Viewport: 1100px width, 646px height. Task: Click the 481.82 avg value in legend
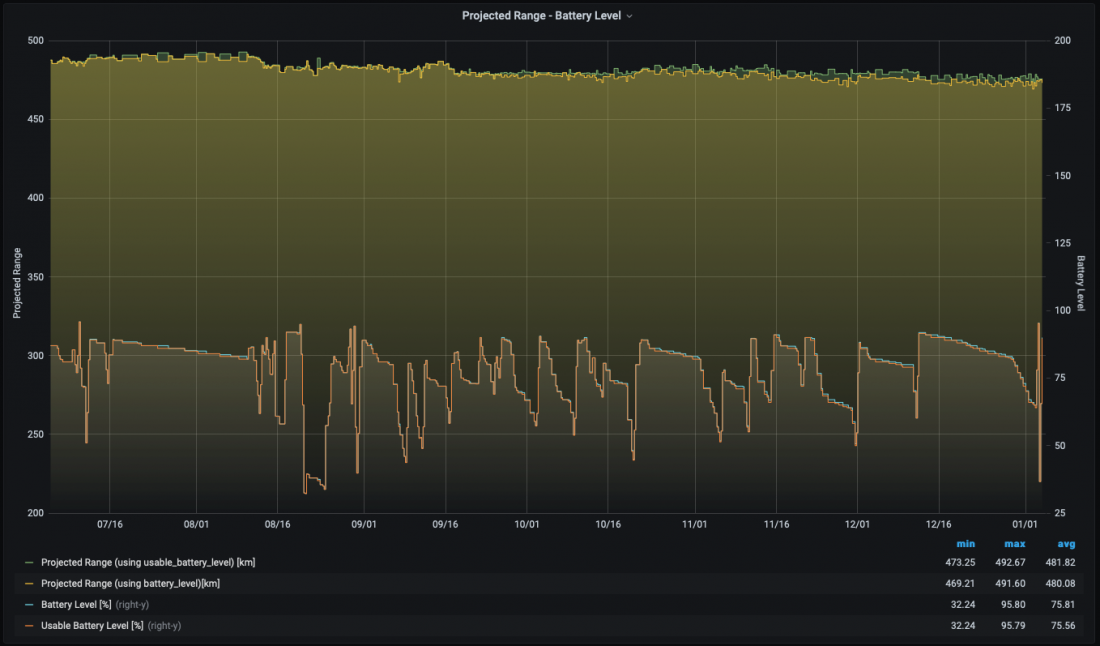coord(1062,563)
